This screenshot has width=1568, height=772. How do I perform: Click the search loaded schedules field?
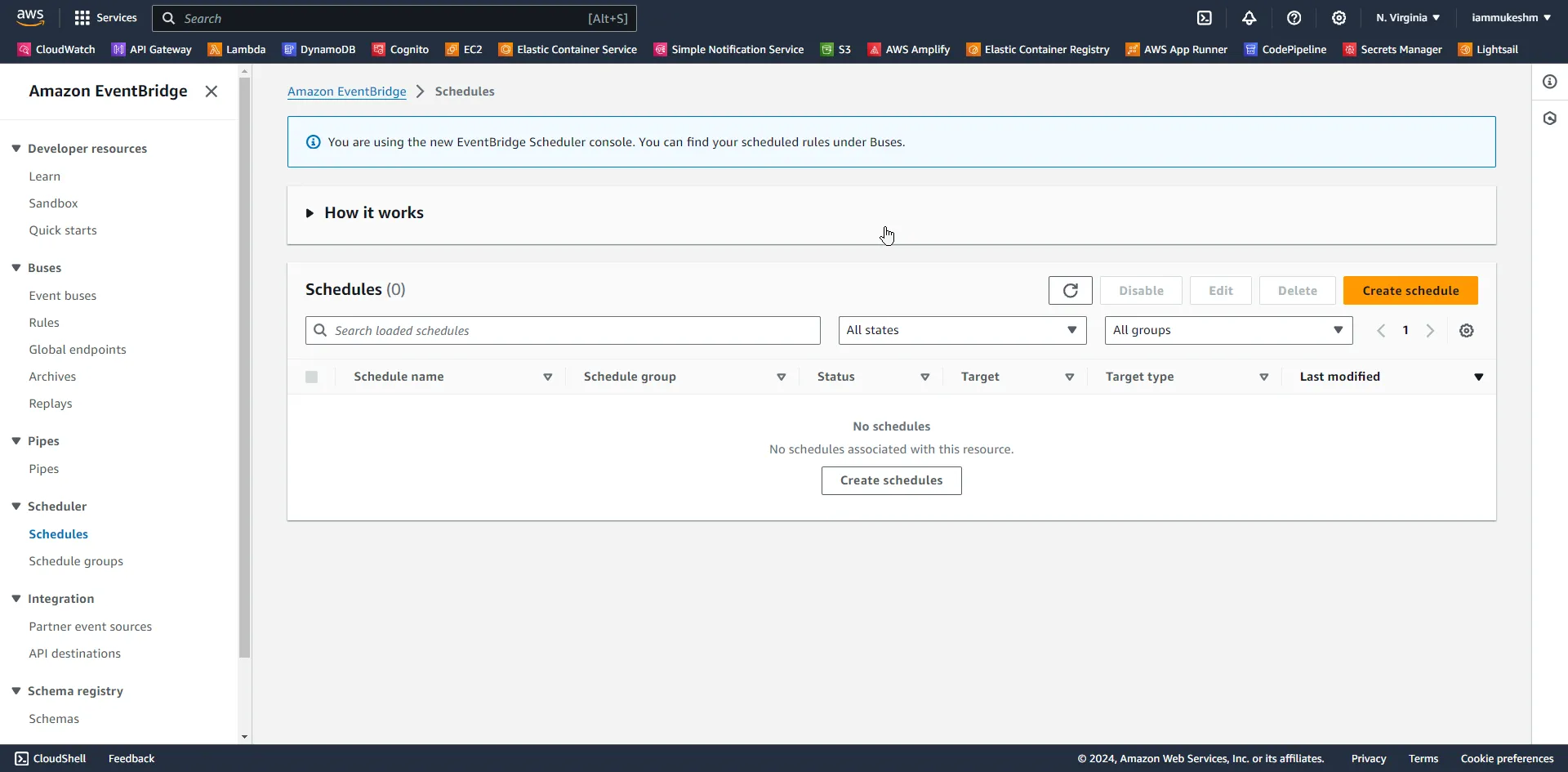(563, 330)
